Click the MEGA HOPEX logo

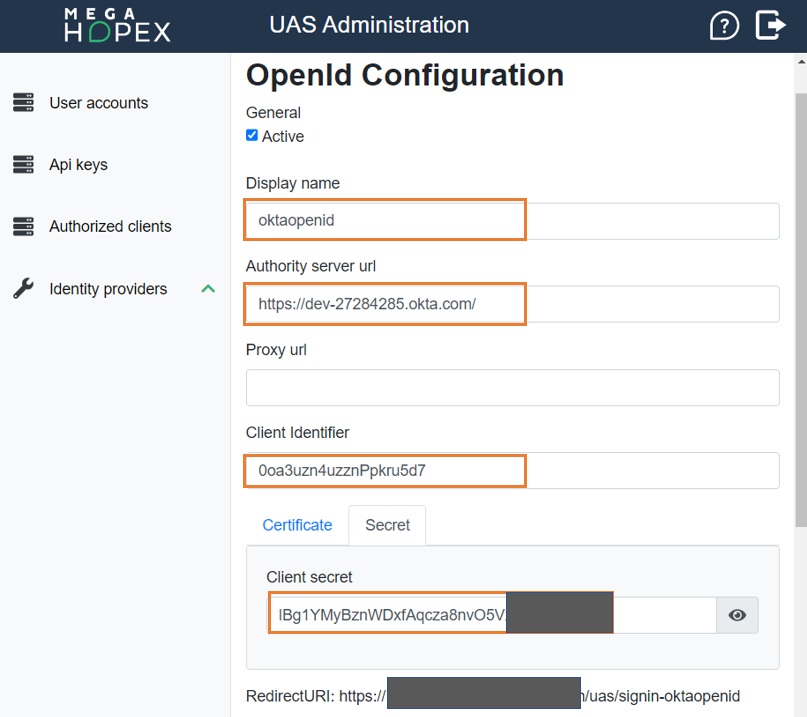[117, 24]
